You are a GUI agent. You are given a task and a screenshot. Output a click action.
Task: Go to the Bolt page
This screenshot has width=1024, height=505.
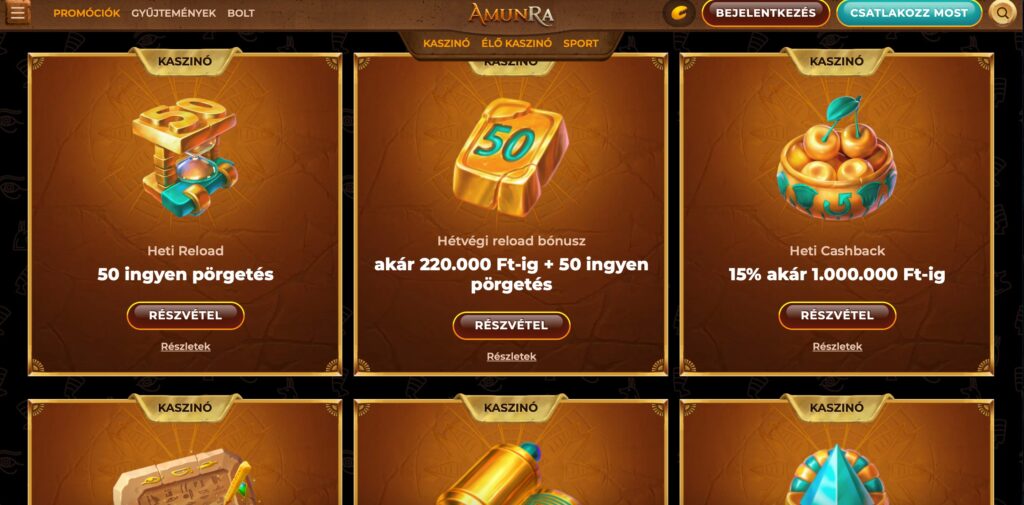tap(241, 13)
